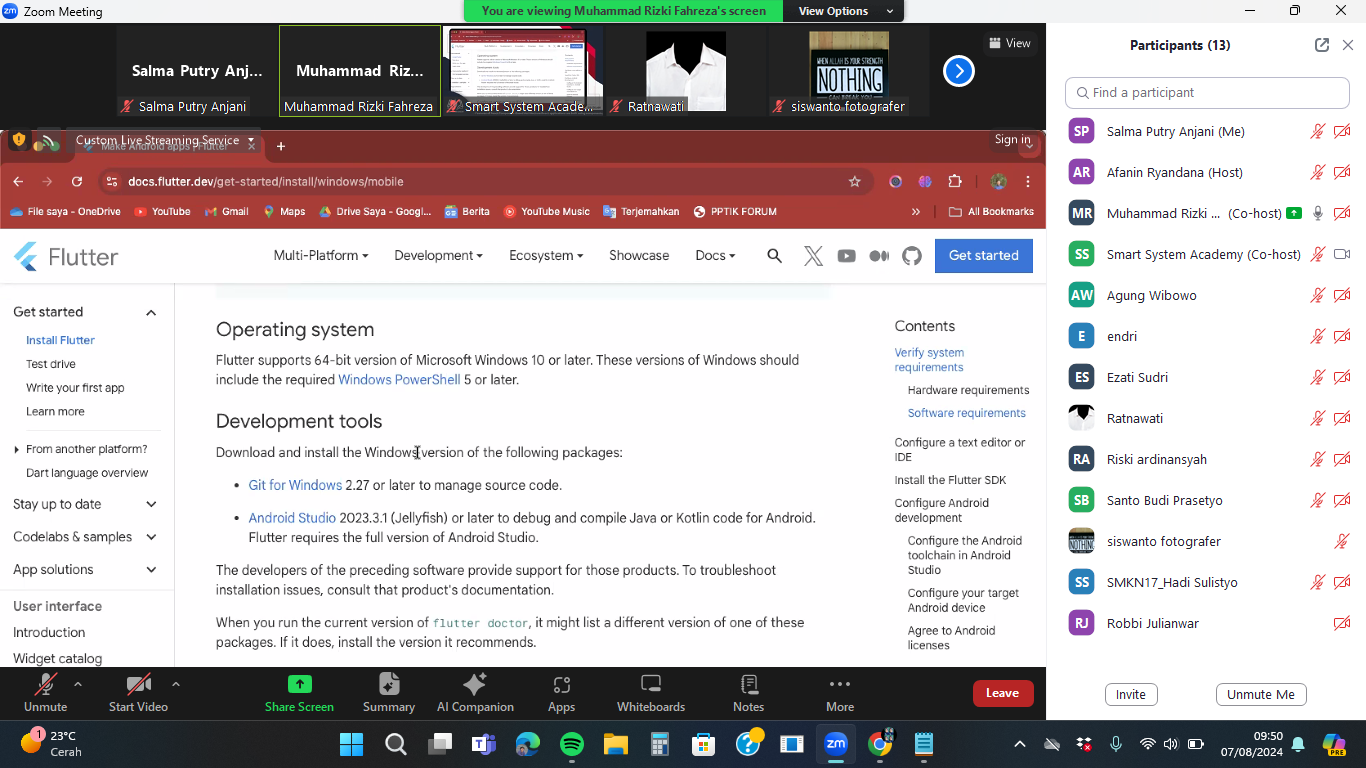Open audio options arrow beside Unmute

click(x=78, y=685)
